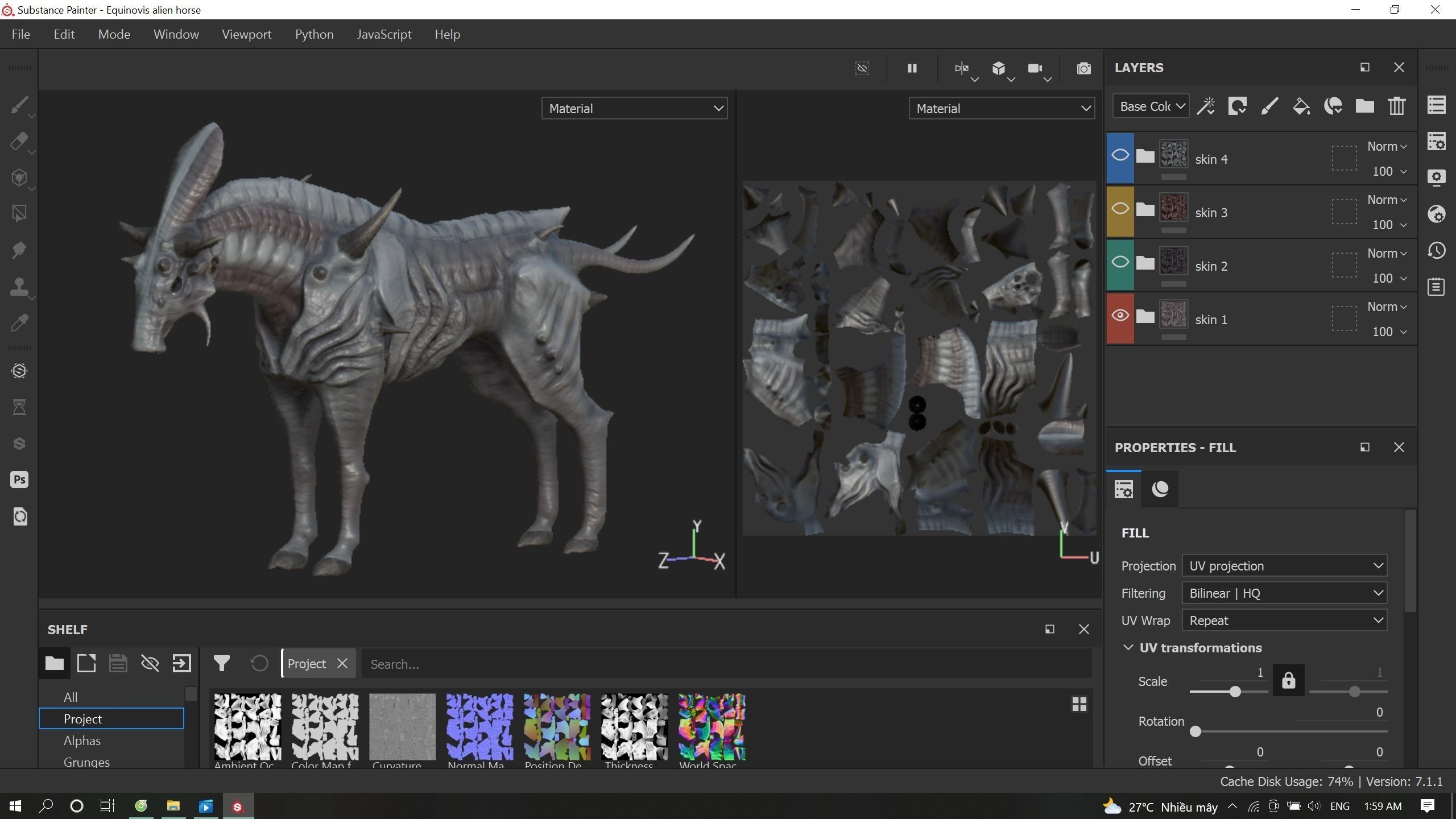
Task: Hide the skin 3 layer
Action: click(1120, 209)
